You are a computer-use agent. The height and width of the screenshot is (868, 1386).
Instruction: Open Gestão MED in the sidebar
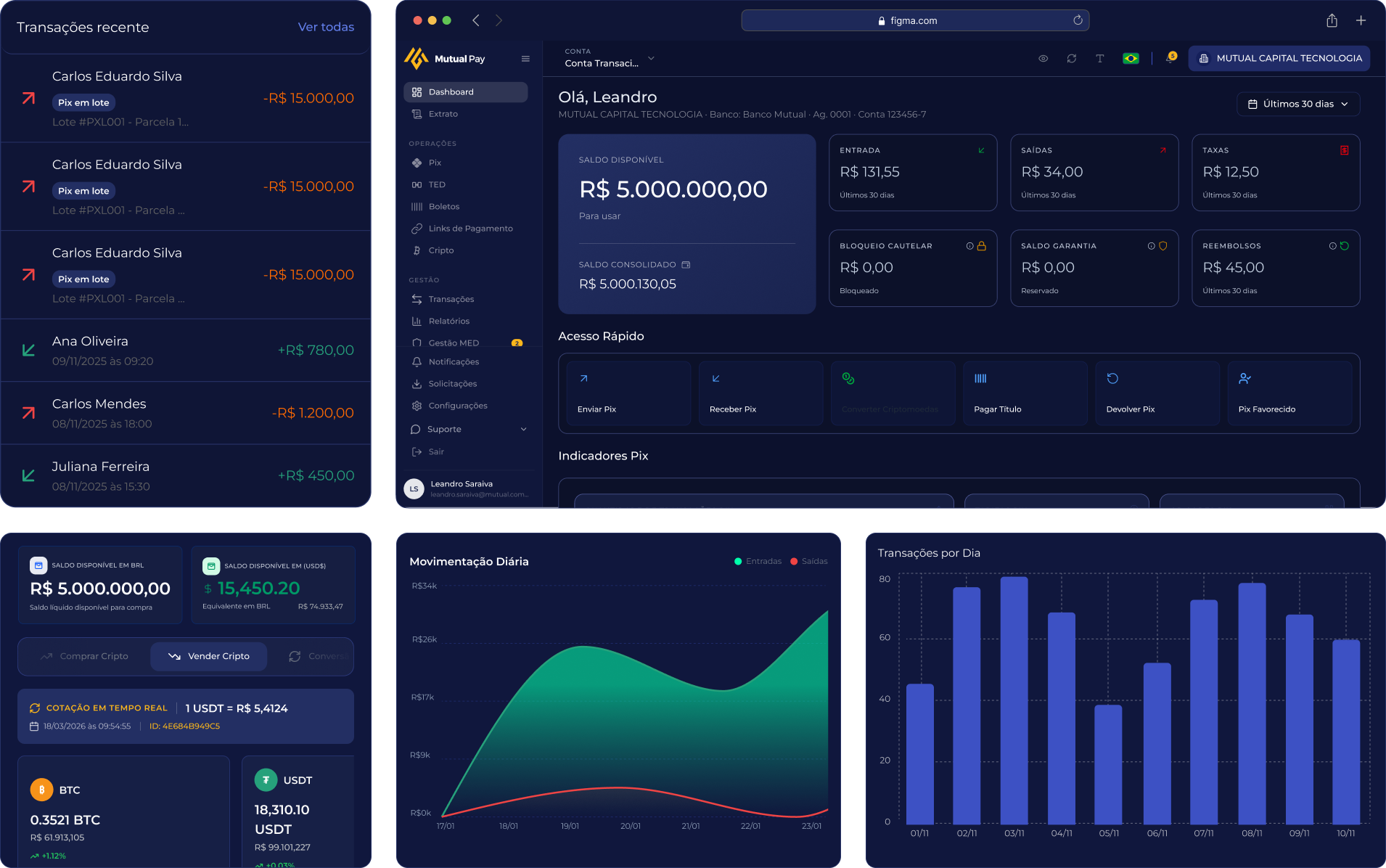(466, 343)
